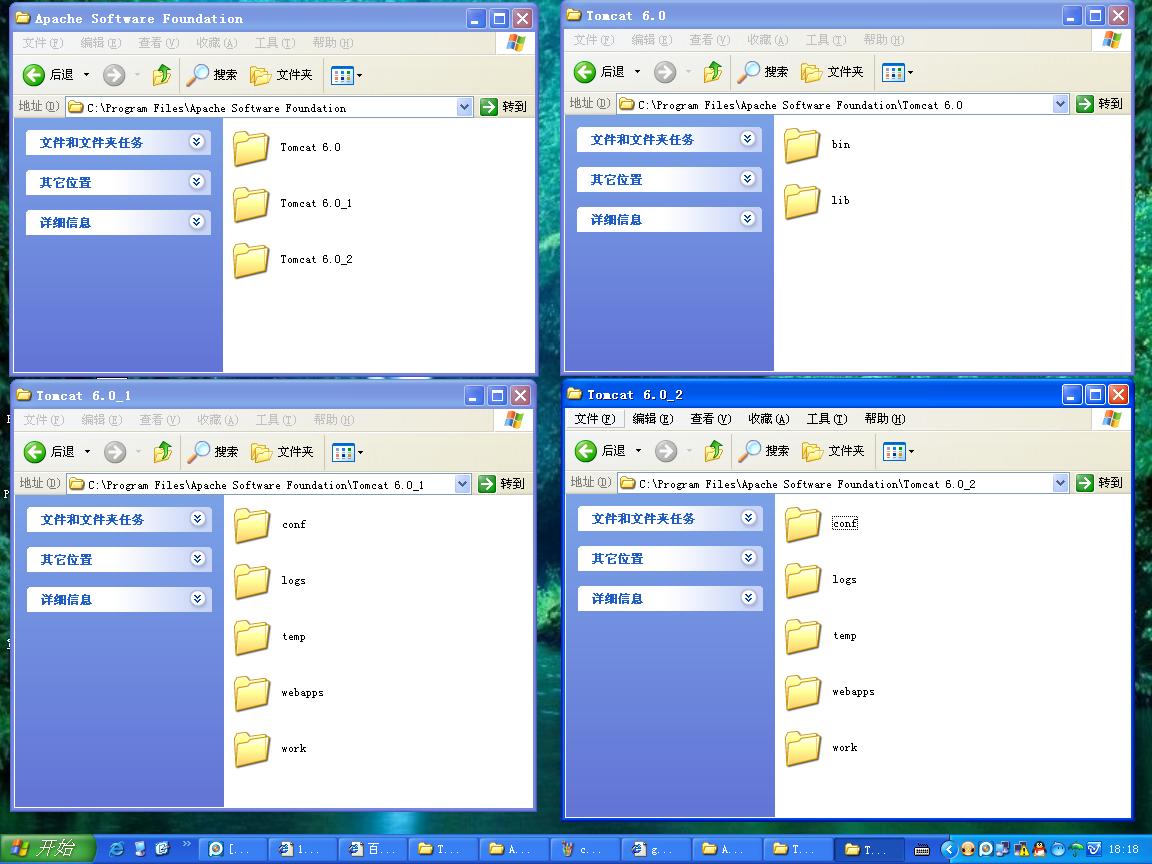
Task: Click address field in Tomcat 6.0_2 window
Action: coord(843,483)
